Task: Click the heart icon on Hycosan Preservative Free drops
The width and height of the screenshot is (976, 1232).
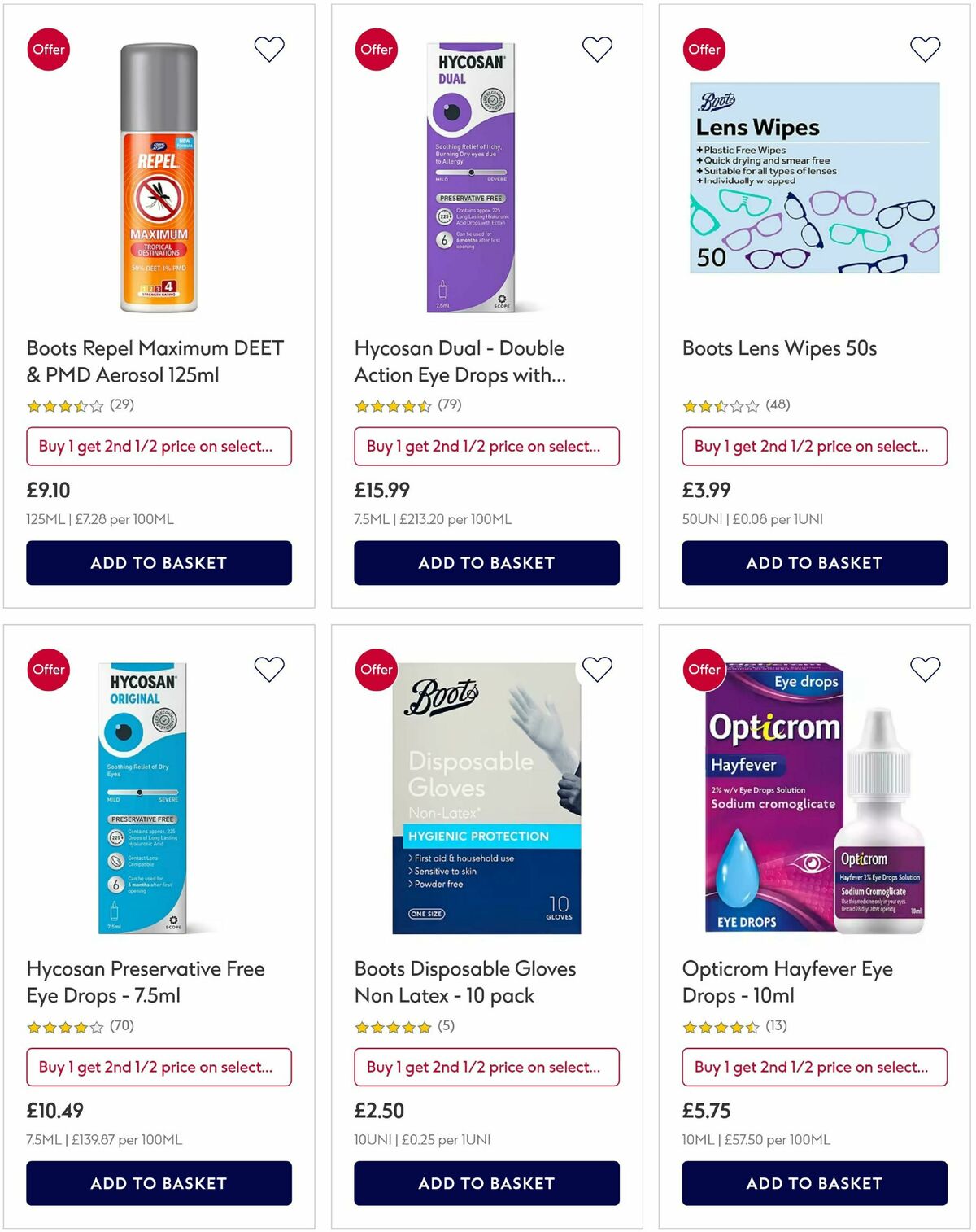Action: (268, 669)
